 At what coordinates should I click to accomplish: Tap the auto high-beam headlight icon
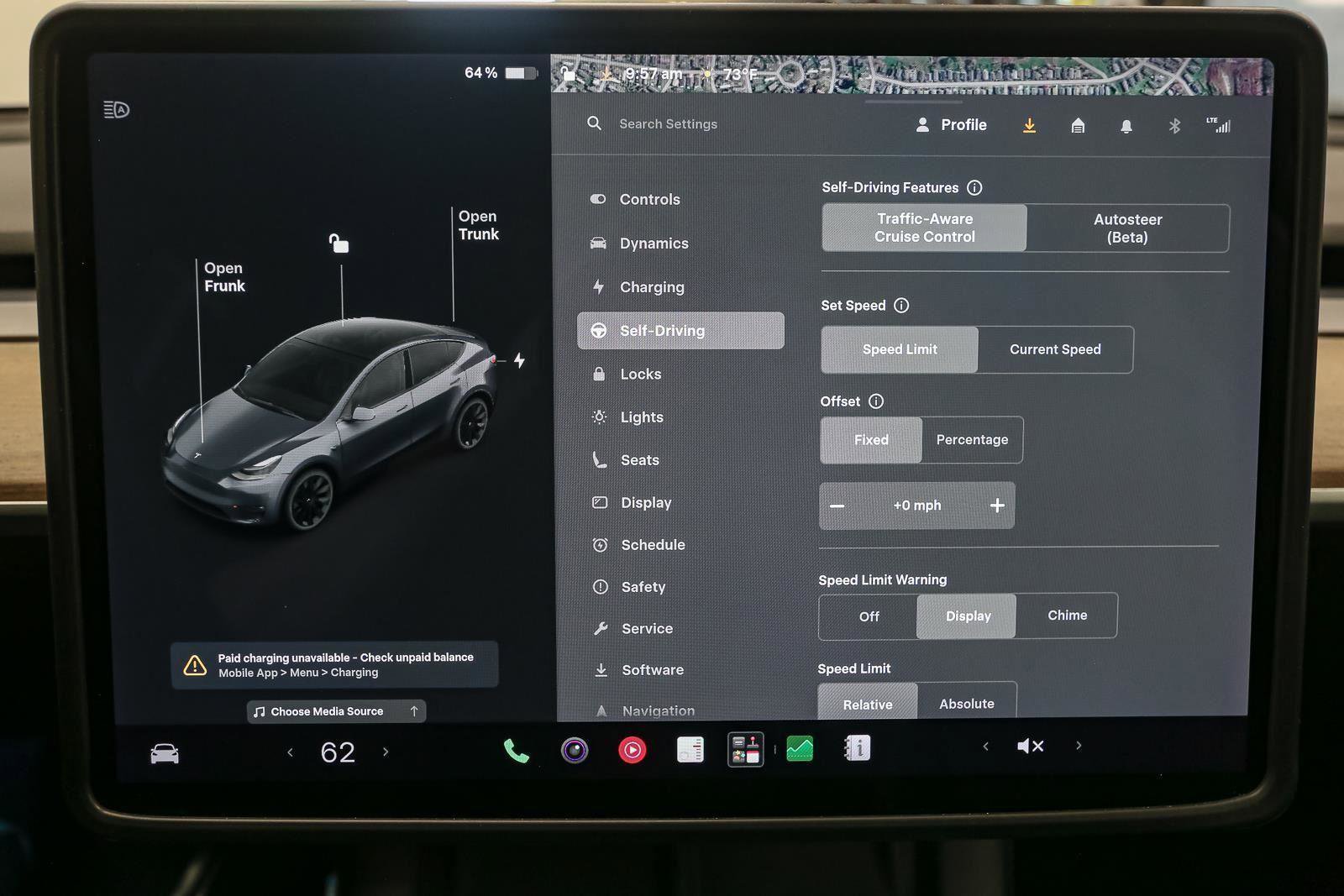pyautogui.click(x=116, y=109)
